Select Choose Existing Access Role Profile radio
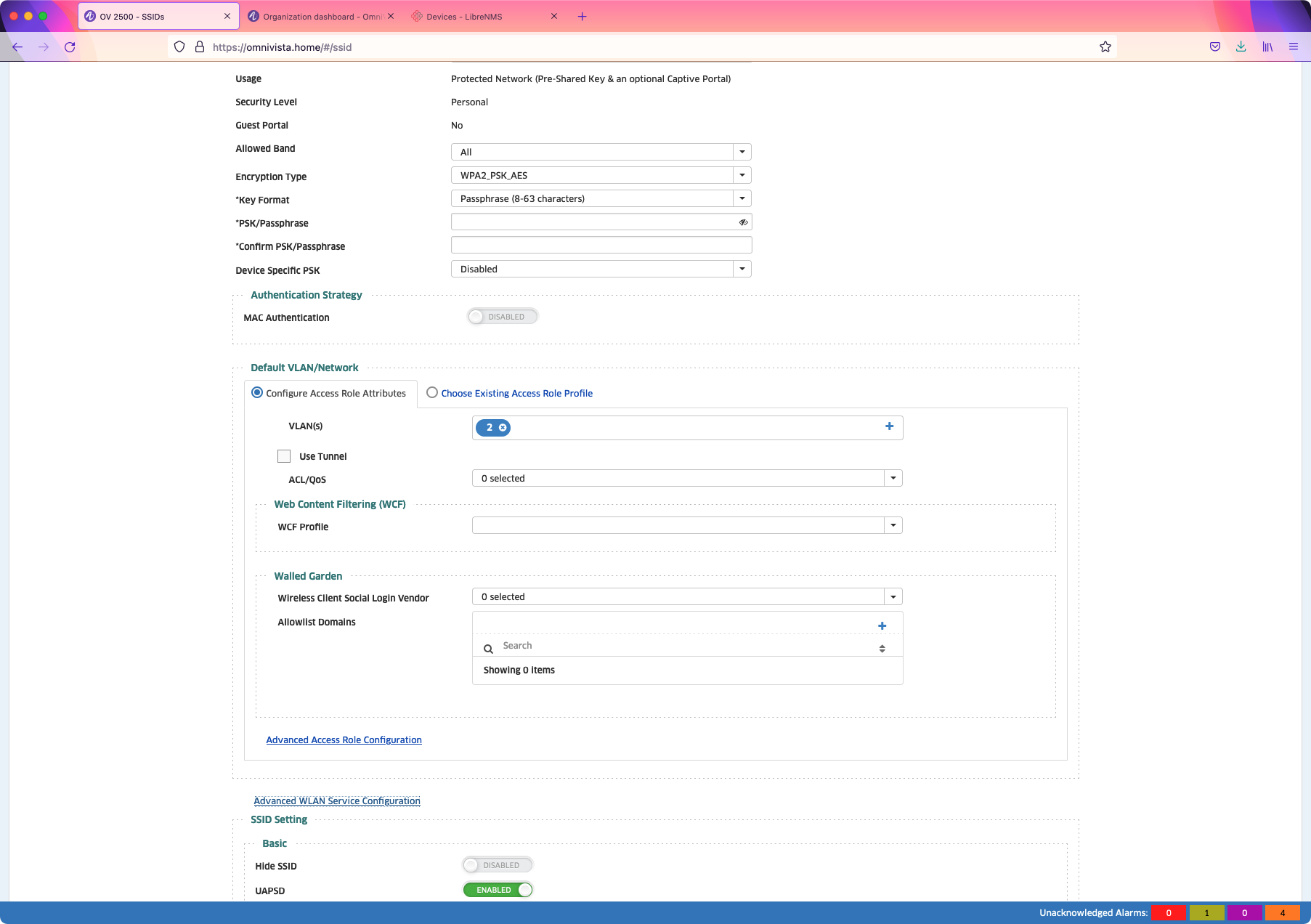Viewport: 1311px width, 924px height. point(432,393)
